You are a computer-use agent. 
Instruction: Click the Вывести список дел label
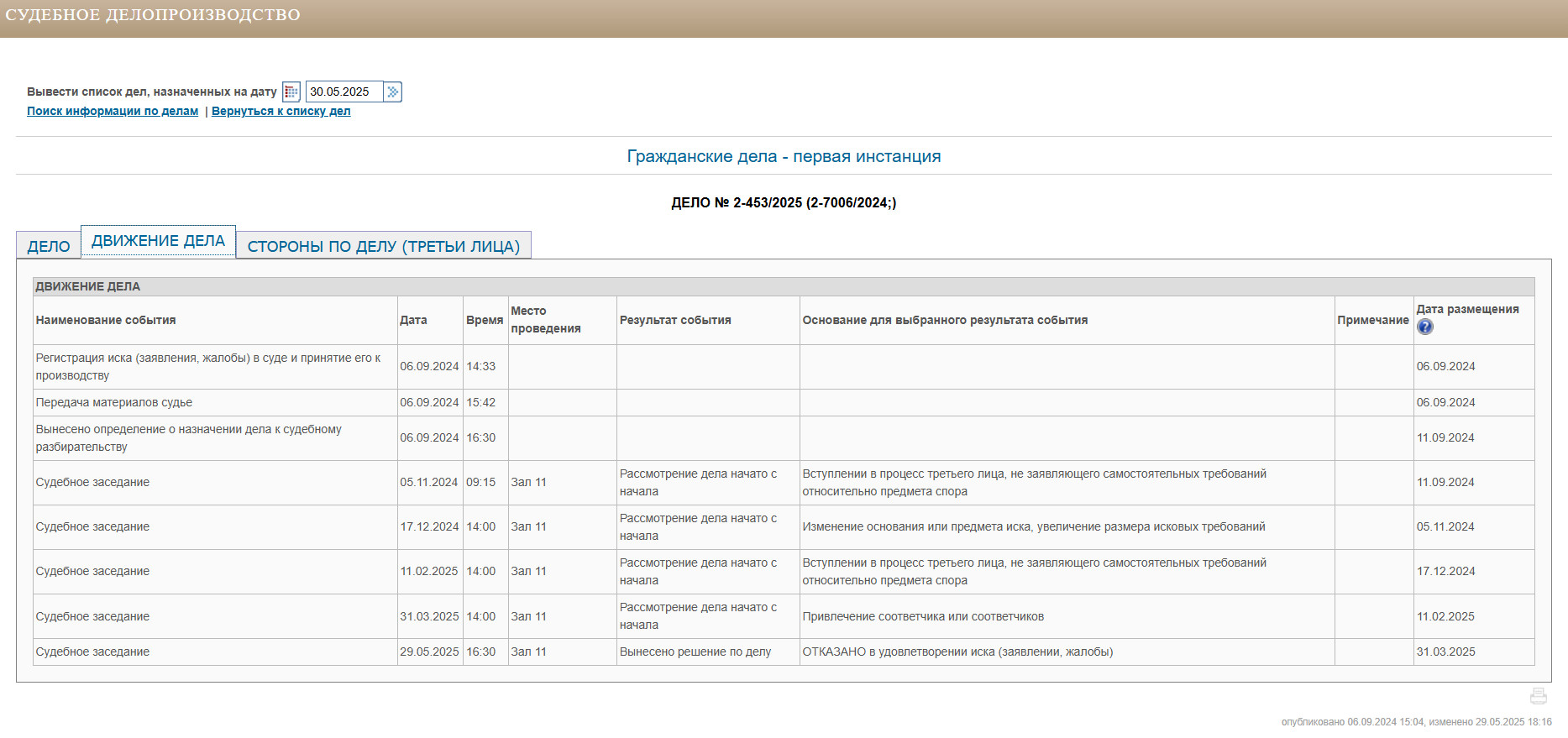[x=152, y=92]
